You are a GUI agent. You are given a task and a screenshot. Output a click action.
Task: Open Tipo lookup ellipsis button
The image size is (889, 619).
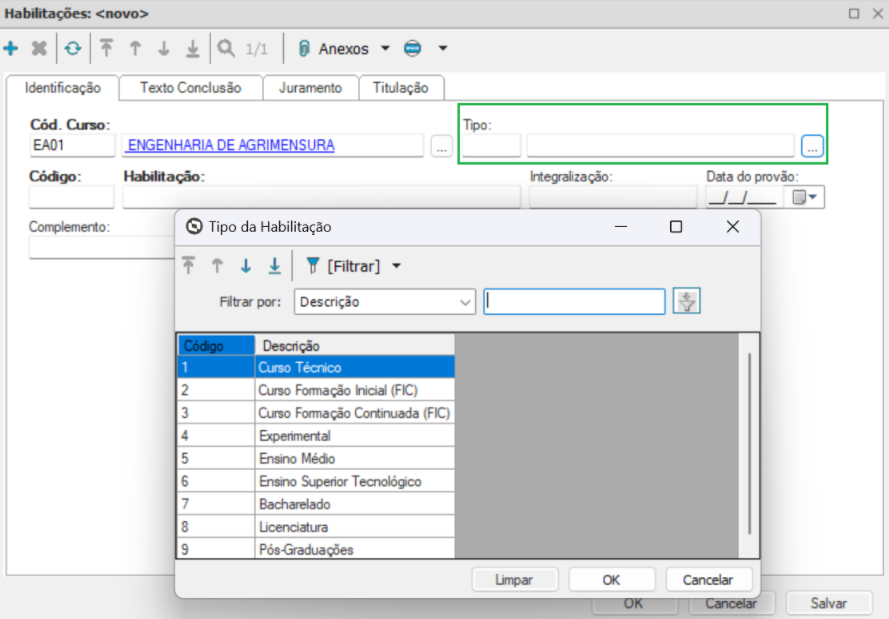[x=812, y=146]
